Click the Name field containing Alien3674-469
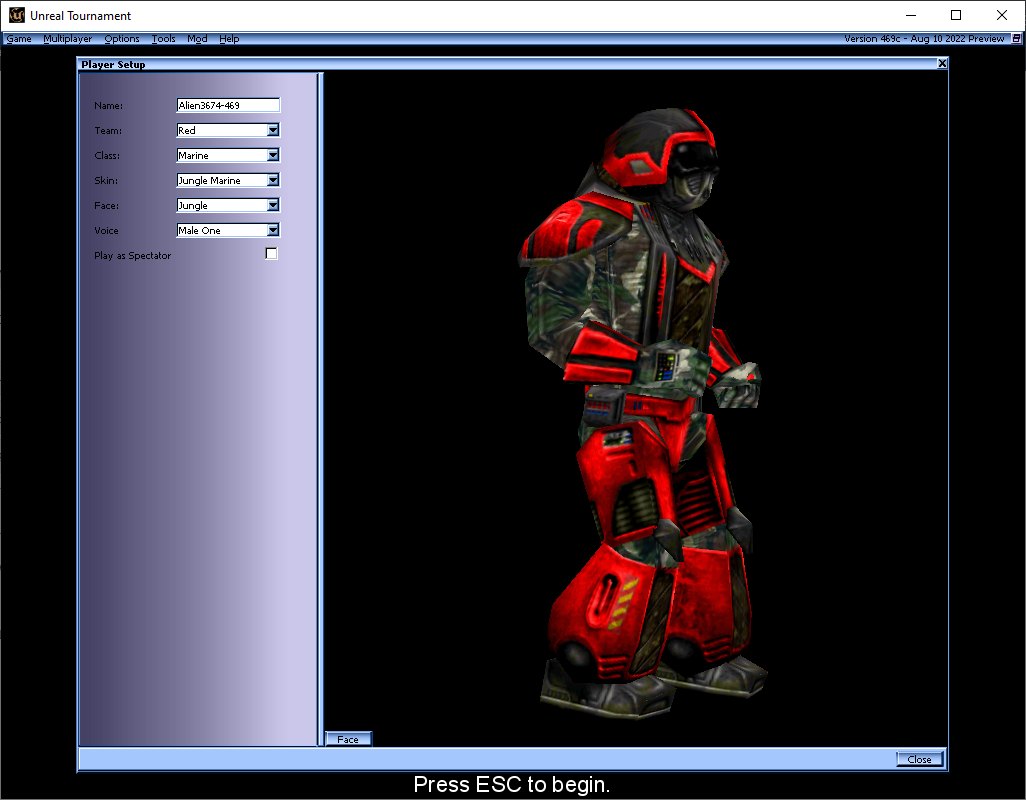 pos(228,105)
